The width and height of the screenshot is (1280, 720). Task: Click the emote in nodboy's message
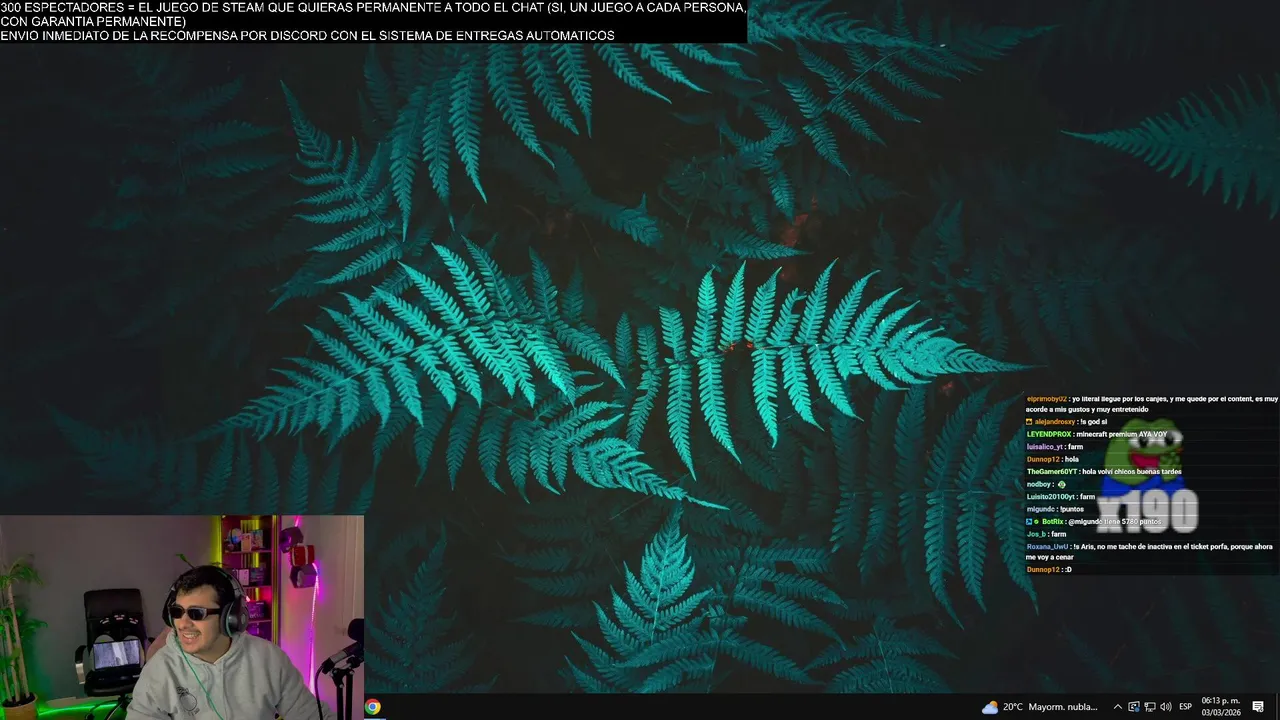point(1061,484)
